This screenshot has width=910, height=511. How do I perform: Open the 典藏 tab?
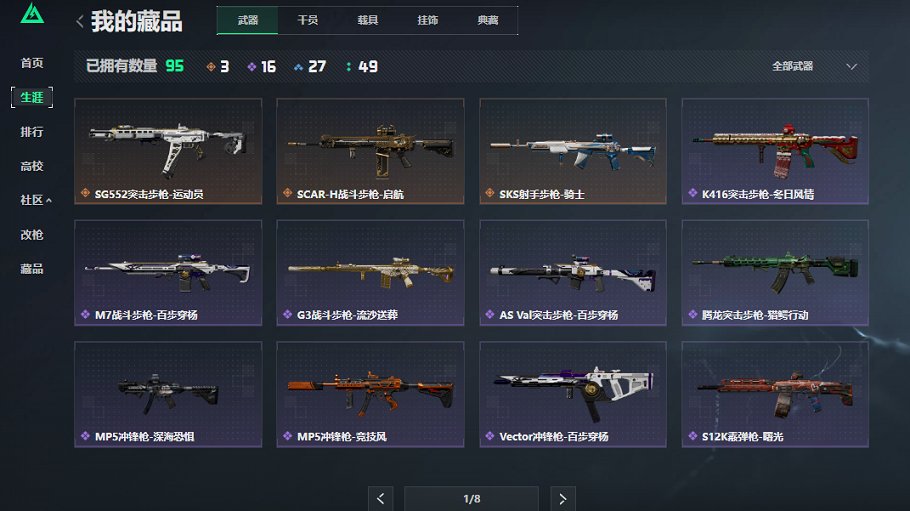tap(488, 20)
